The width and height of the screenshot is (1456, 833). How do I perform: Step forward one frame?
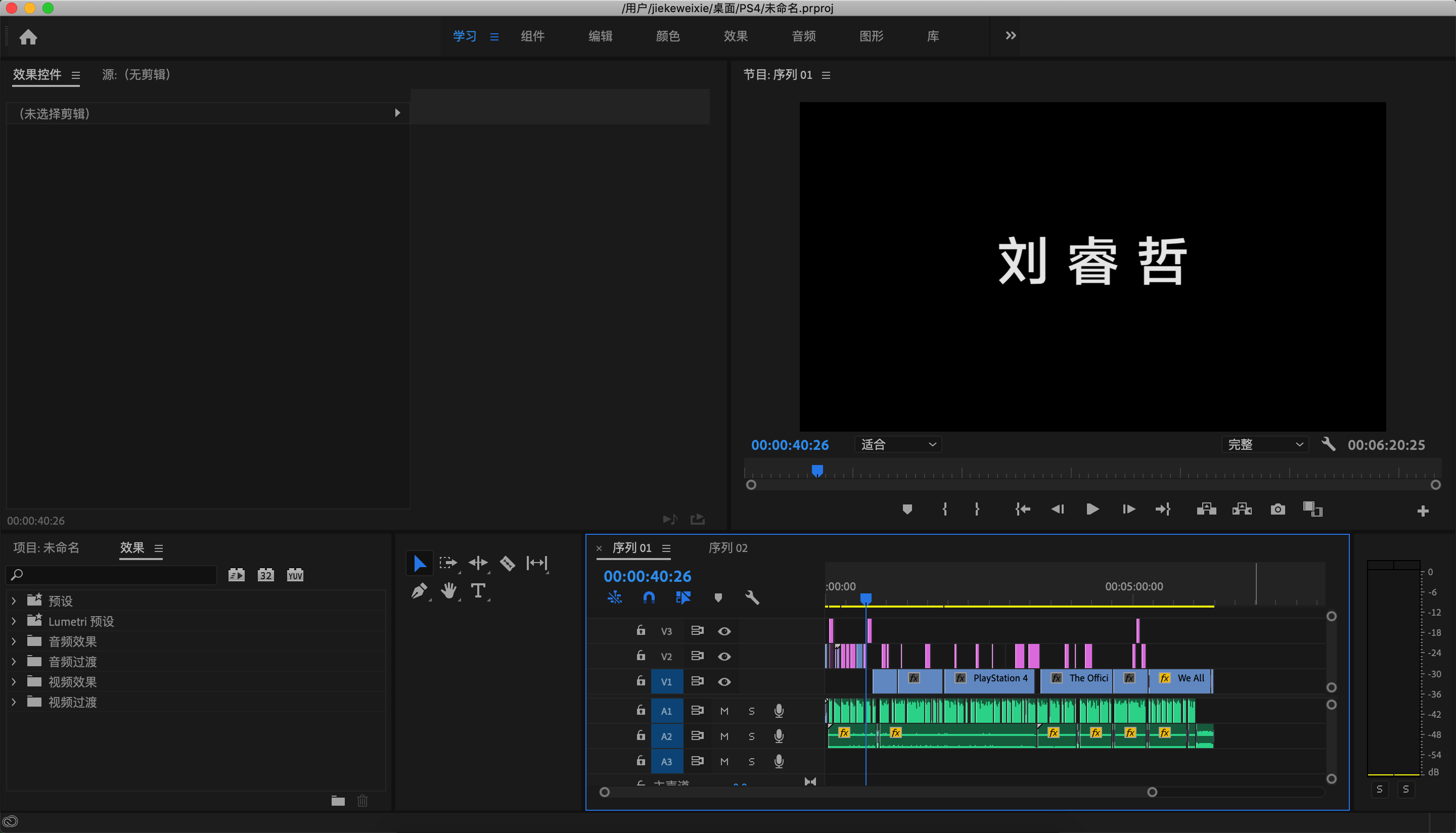tap(1128, 509)
